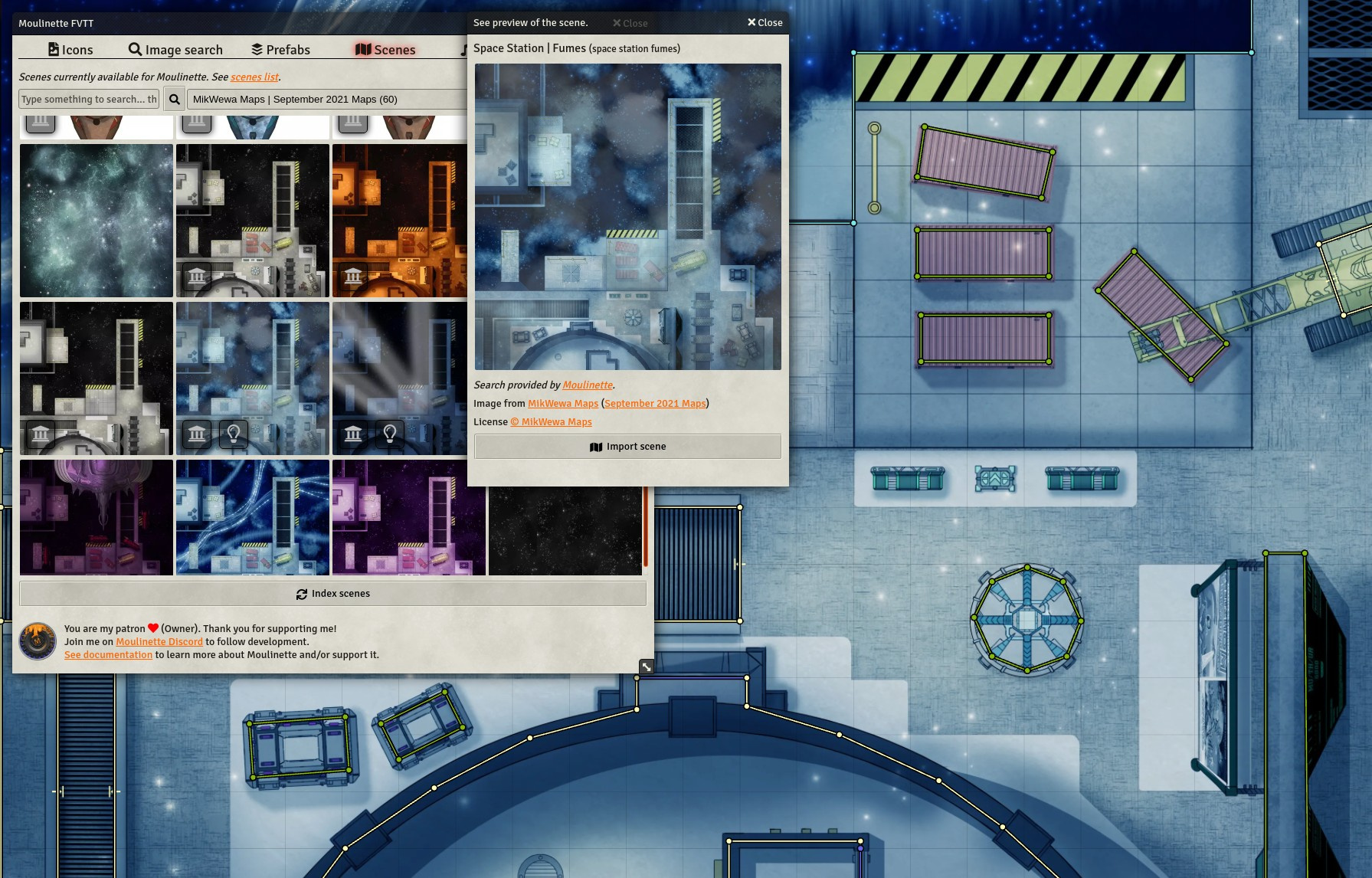The image size is (1372, 878).
Task: Click the institution icon on the black space station thumbnail
Action: click(x=197, y=277)
